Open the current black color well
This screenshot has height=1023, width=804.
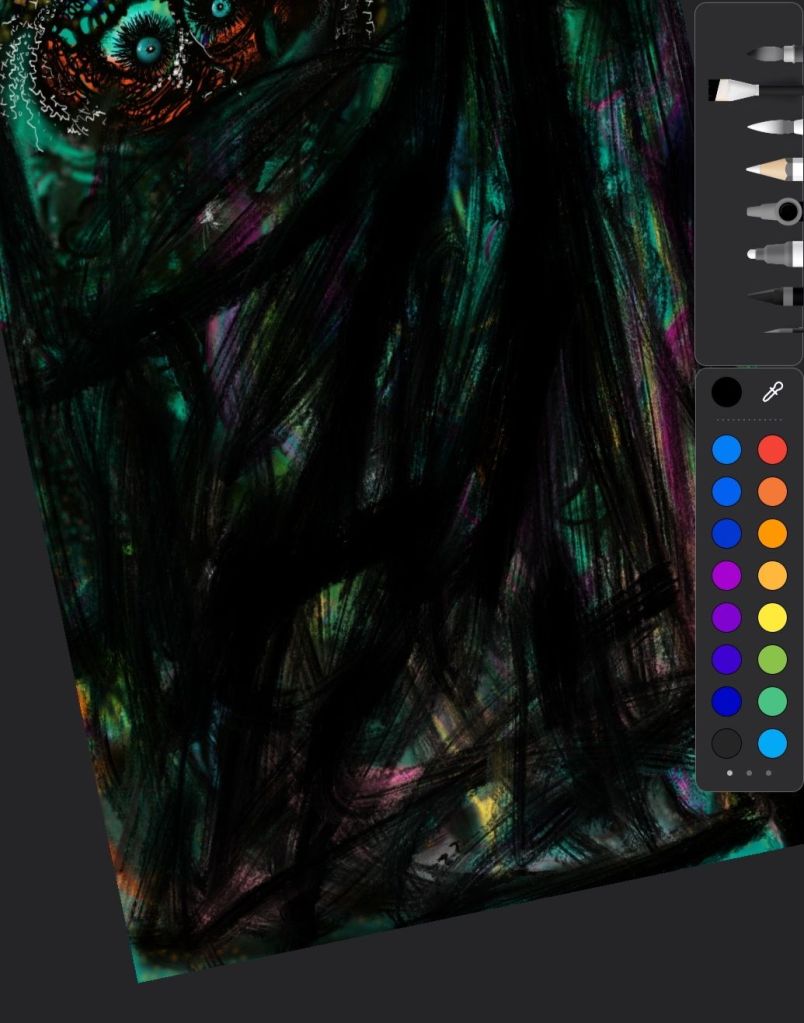pyautogui.click(x=727, y=392)
